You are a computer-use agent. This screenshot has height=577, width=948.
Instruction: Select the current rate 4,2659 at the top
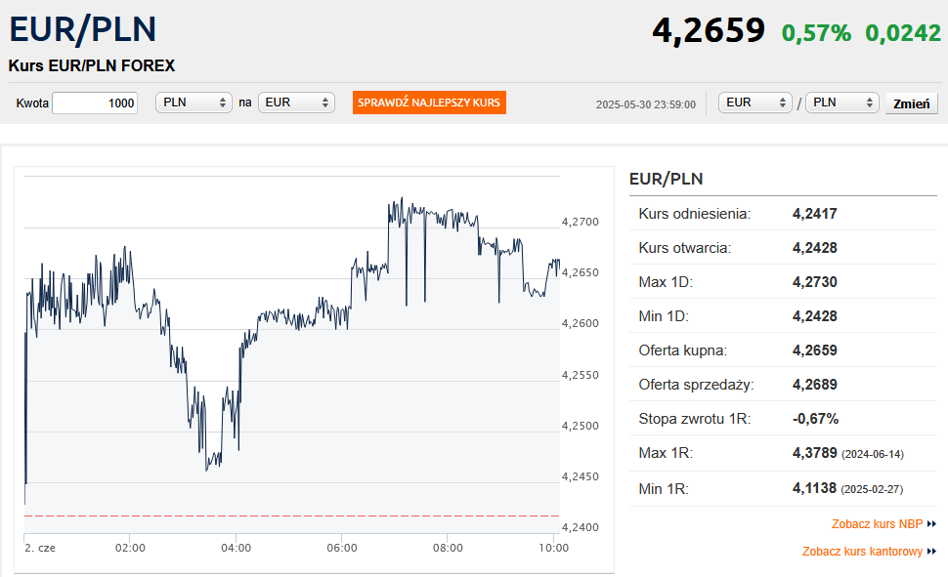[708, 31]
